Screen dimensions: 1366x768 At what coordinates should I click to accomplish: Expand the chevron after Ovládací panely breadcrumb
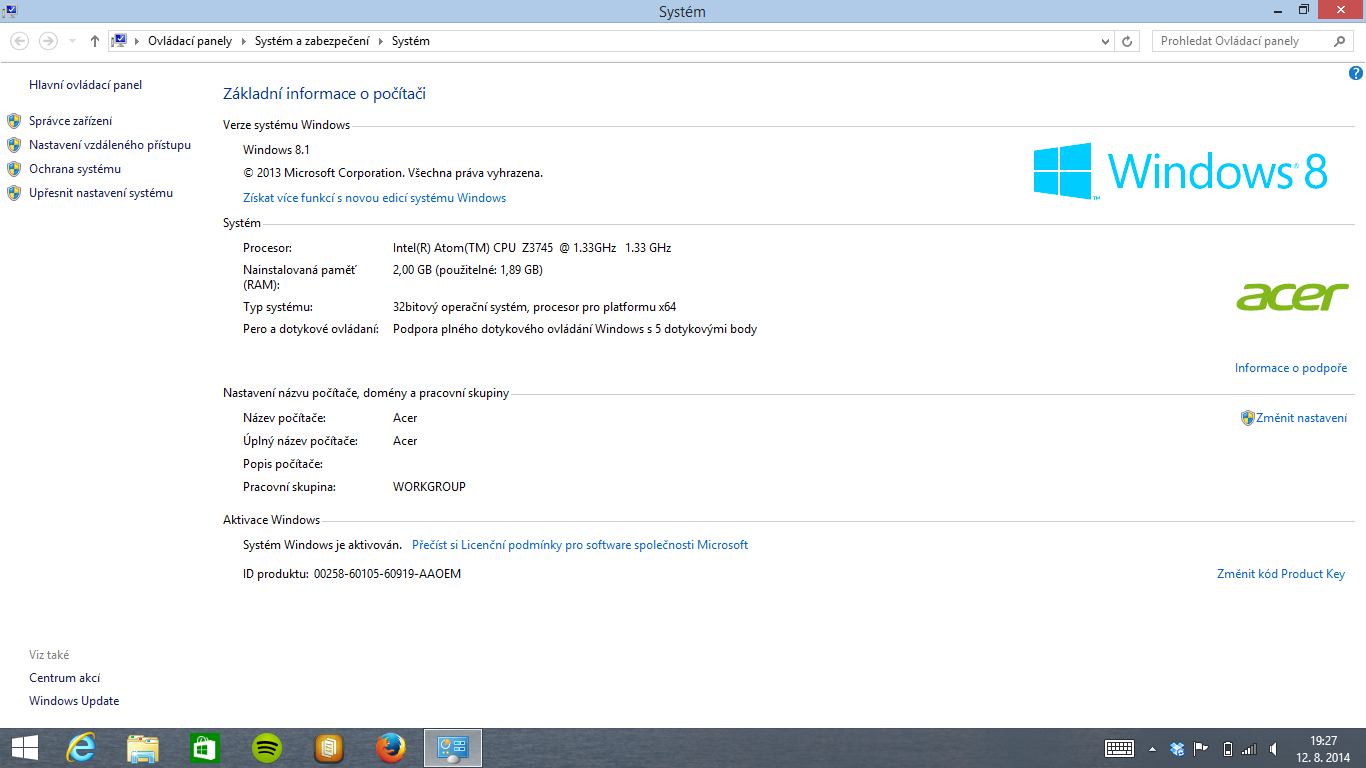(243, 41)
